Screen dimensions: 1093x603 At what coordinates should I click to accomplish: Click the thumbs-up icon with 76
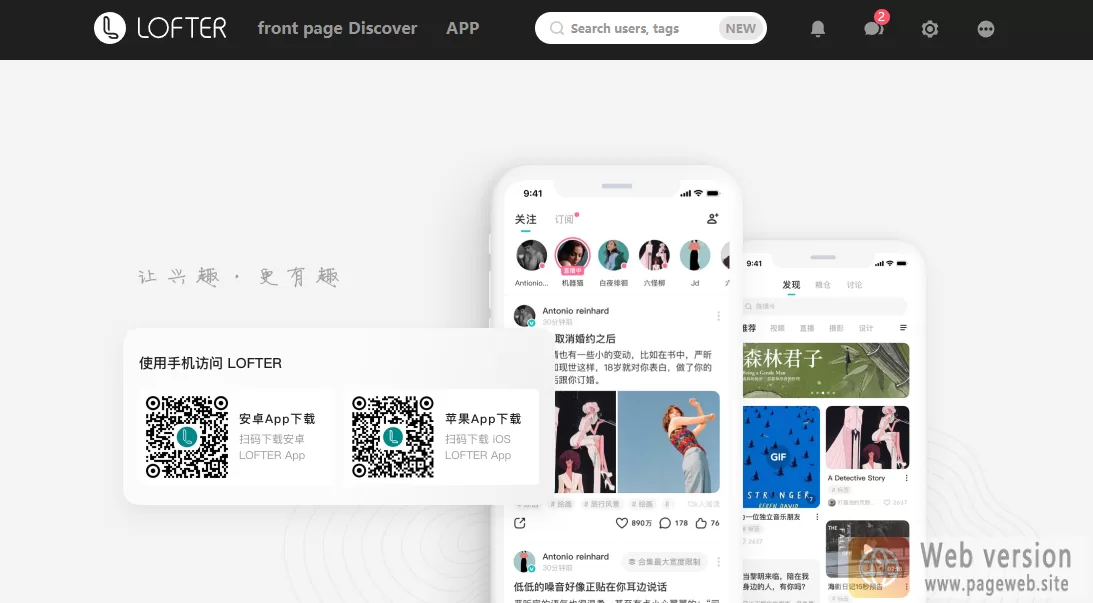[701, 523]
